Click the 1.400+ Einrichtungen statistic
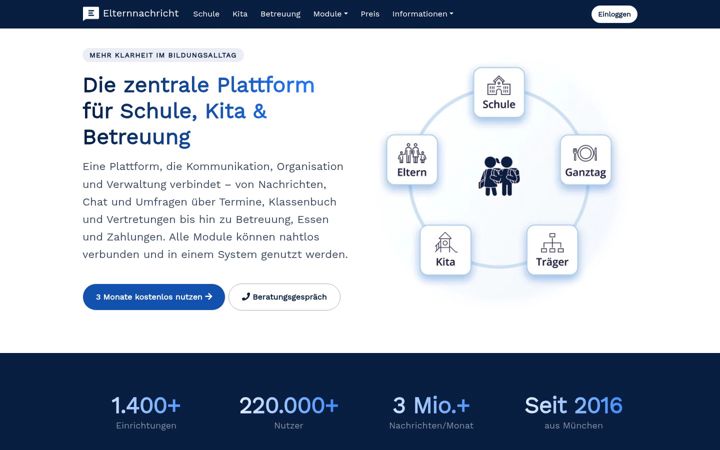The image size is (720, 450). click(x=146, y=413)
